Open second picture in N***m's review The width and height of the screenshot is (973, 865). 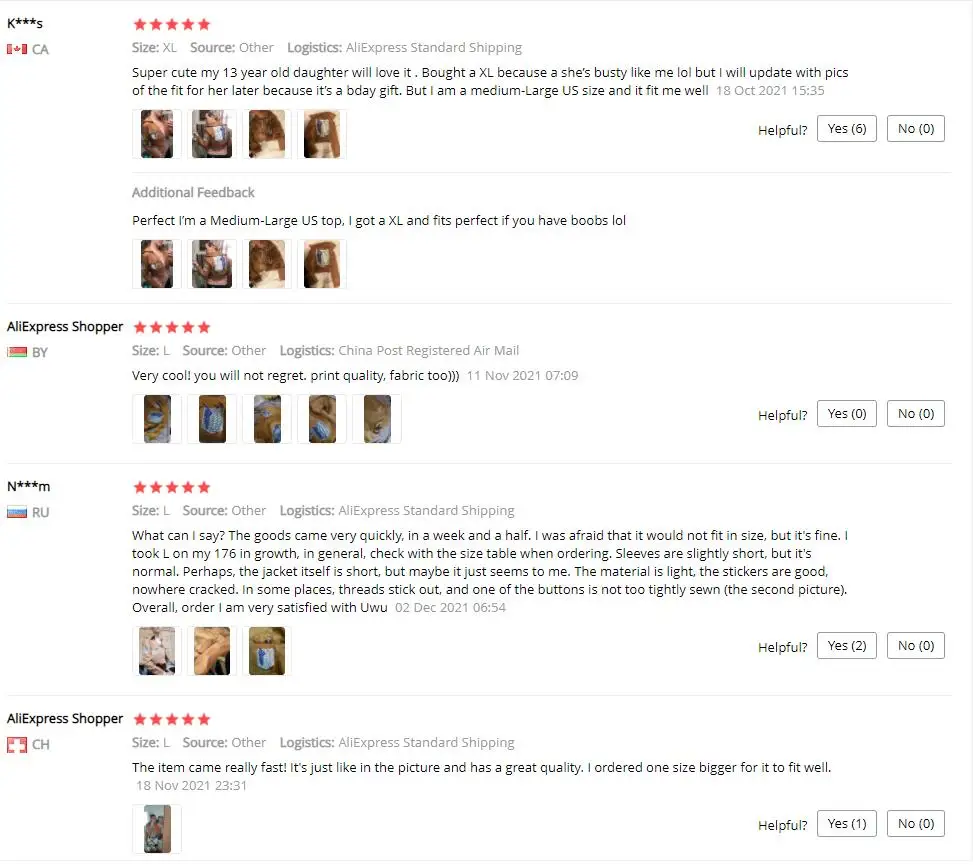click(x=212, y=652)
